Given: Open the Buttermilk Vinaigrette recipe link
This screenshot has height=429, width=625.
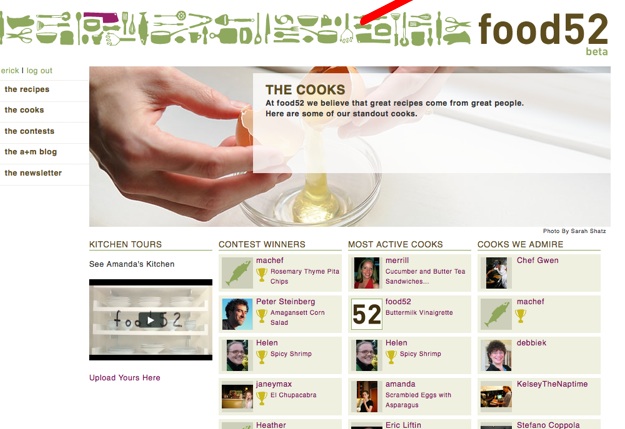Looking at the screenshot, I should (419, 313).
